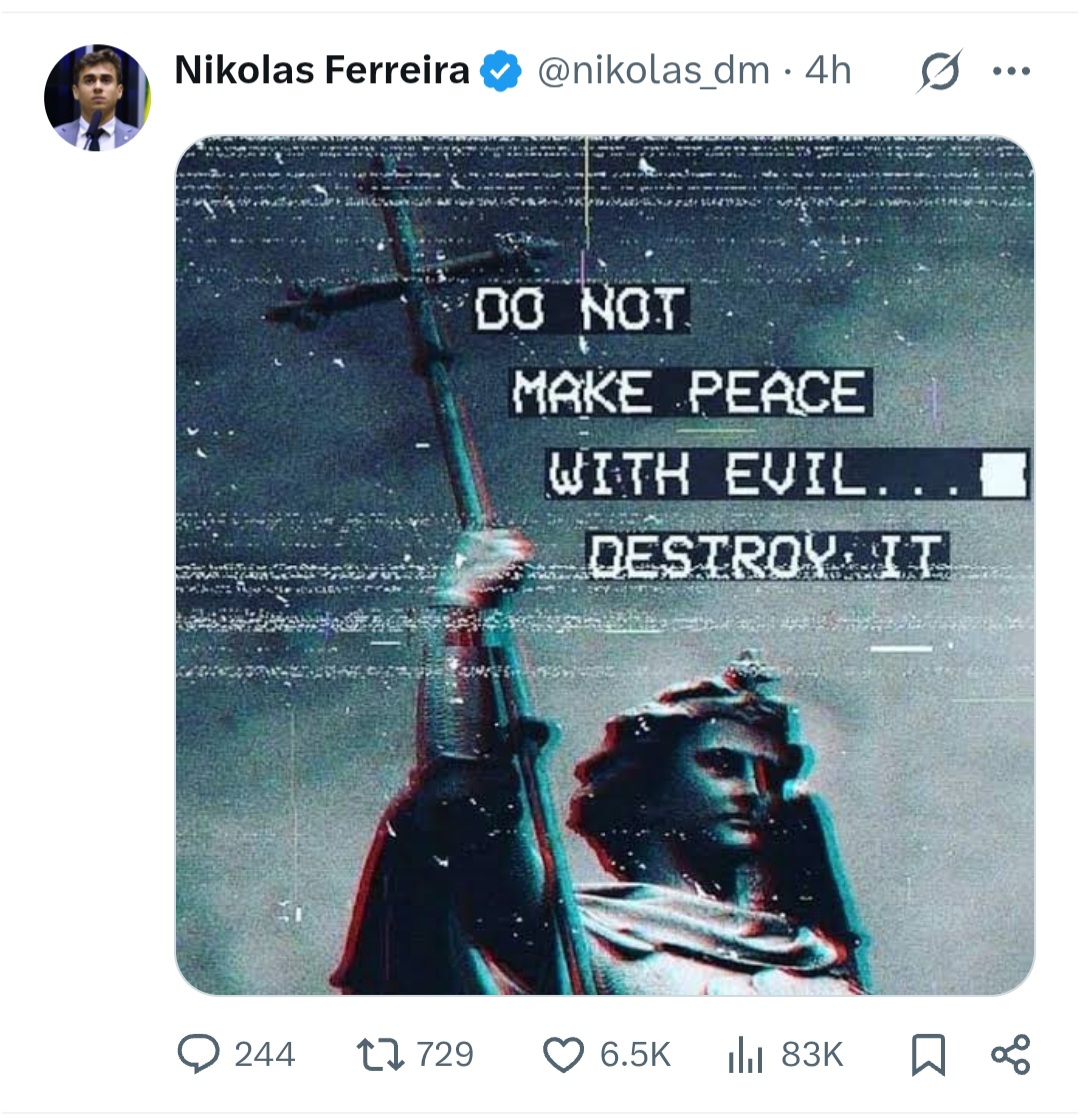Open view analytics bar chart icon
The height and width of the screenshot is (1118, 1080).
click(x=745, y=1055)
